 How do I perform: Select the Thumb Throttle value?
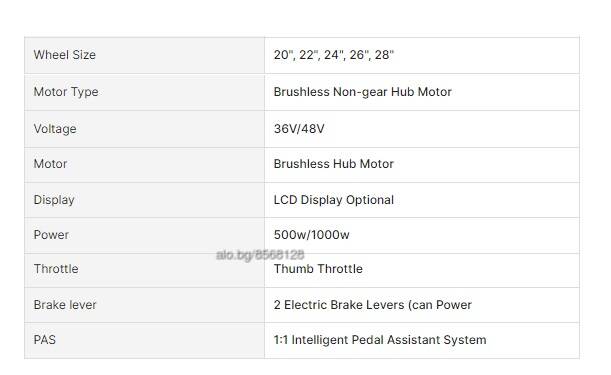point(318,269)
